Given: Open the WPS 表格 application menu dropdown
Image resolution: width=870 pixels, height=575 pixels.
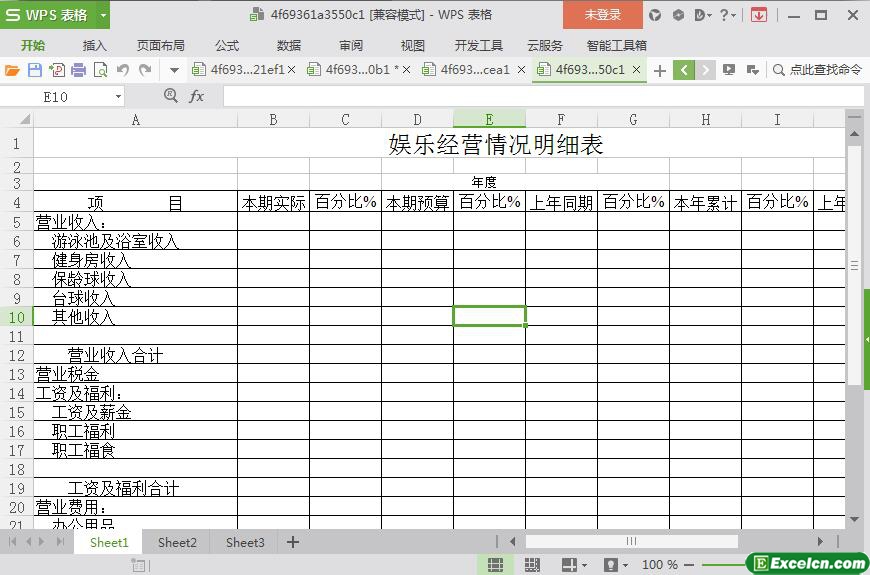Looking at the screenshot, I should tap(103, 15).
